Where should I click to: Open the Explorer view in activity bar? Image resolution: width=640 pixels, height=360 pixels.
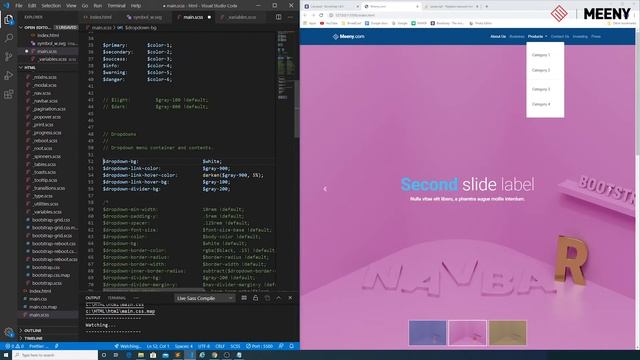click(9, 19)
